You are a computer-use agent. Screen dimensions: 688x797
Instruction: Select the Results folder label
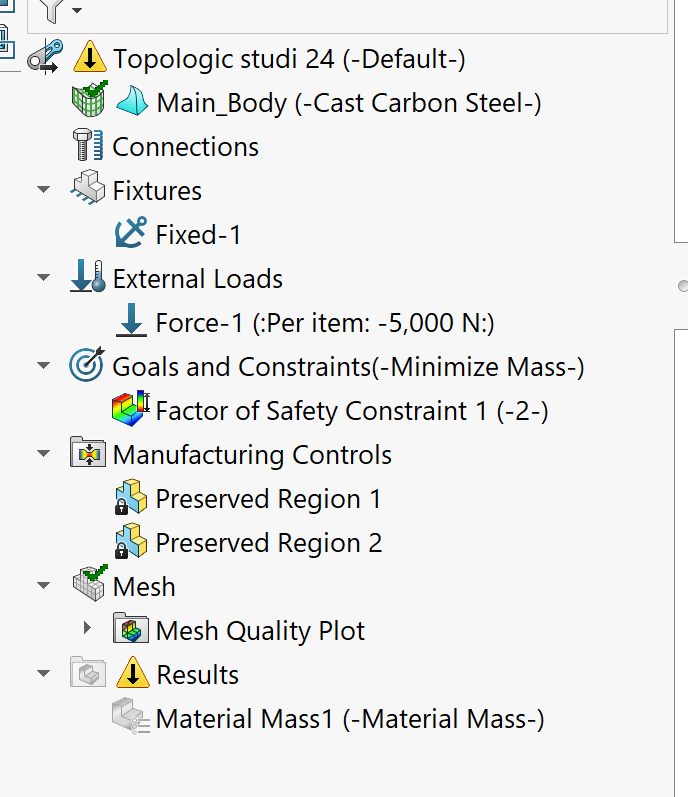click(198, 675)
